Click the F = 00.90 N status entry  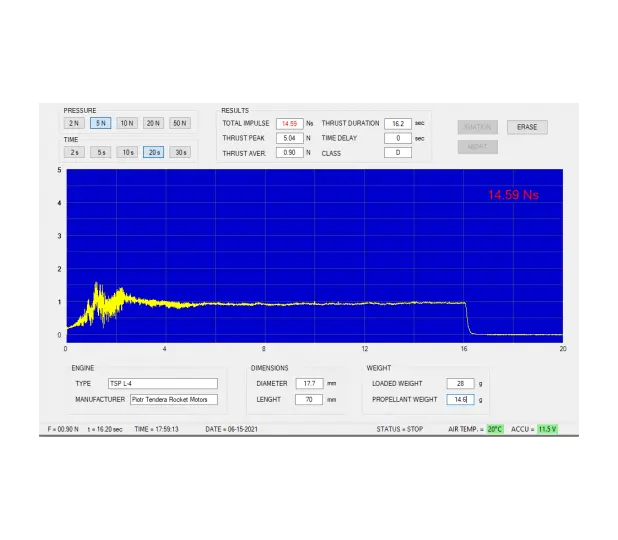63,429
